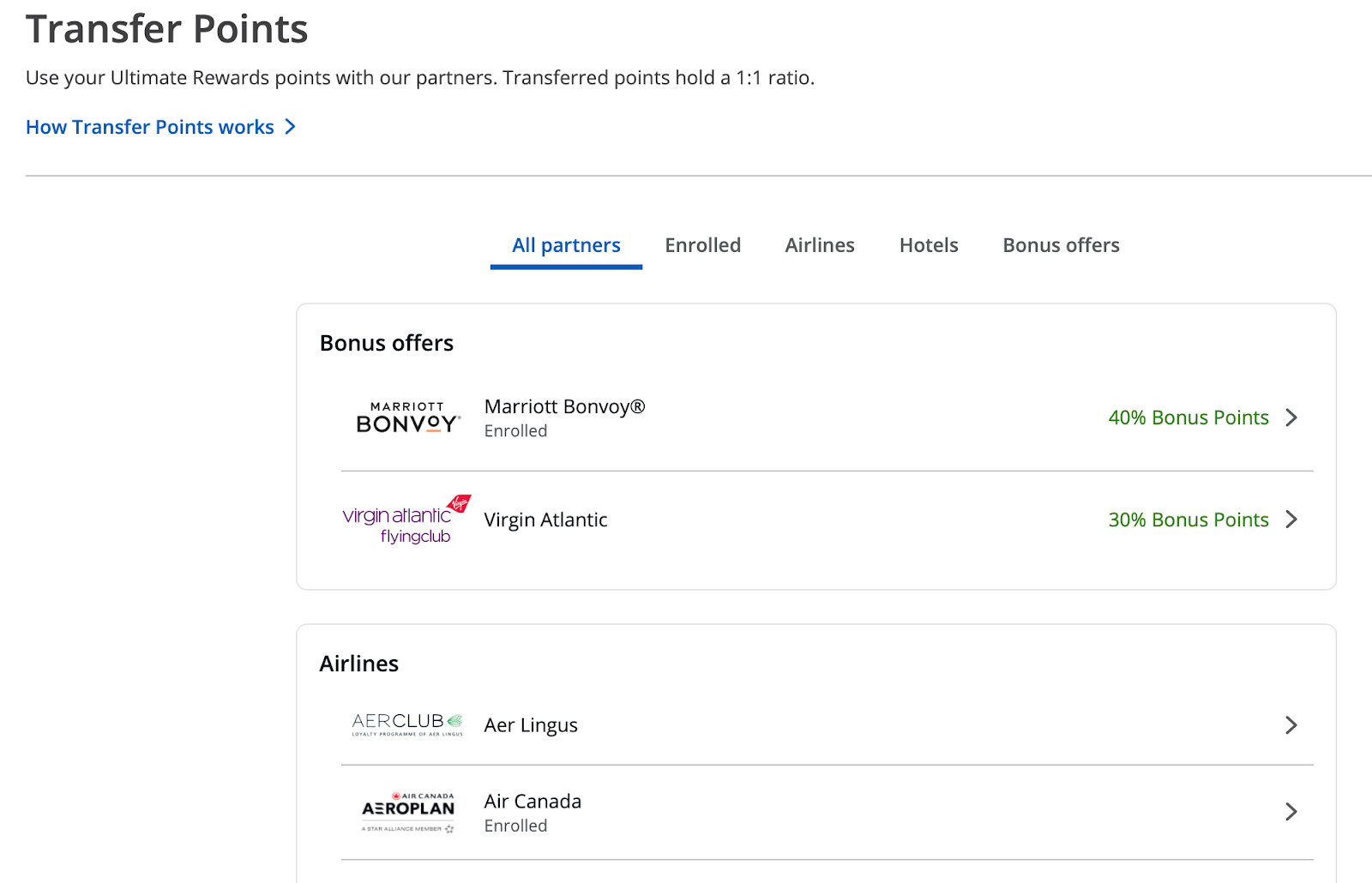Click the 30% Bonus Points offer
Image resolution: width=1372 pixels, height=883 pixels.
[x=1188, y=520]
